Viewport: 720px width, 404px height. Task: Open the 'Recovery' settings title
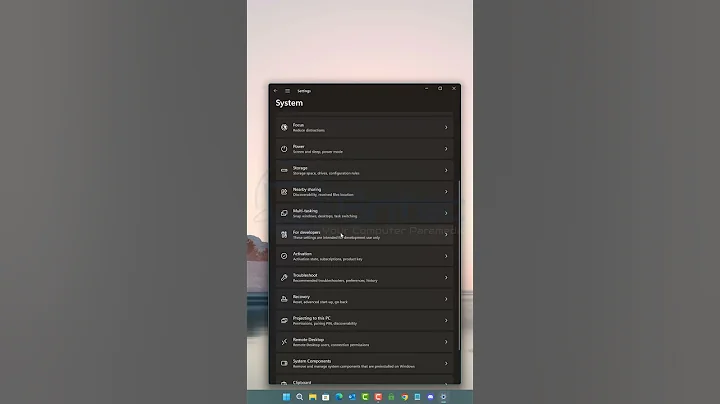coord(301,297)
